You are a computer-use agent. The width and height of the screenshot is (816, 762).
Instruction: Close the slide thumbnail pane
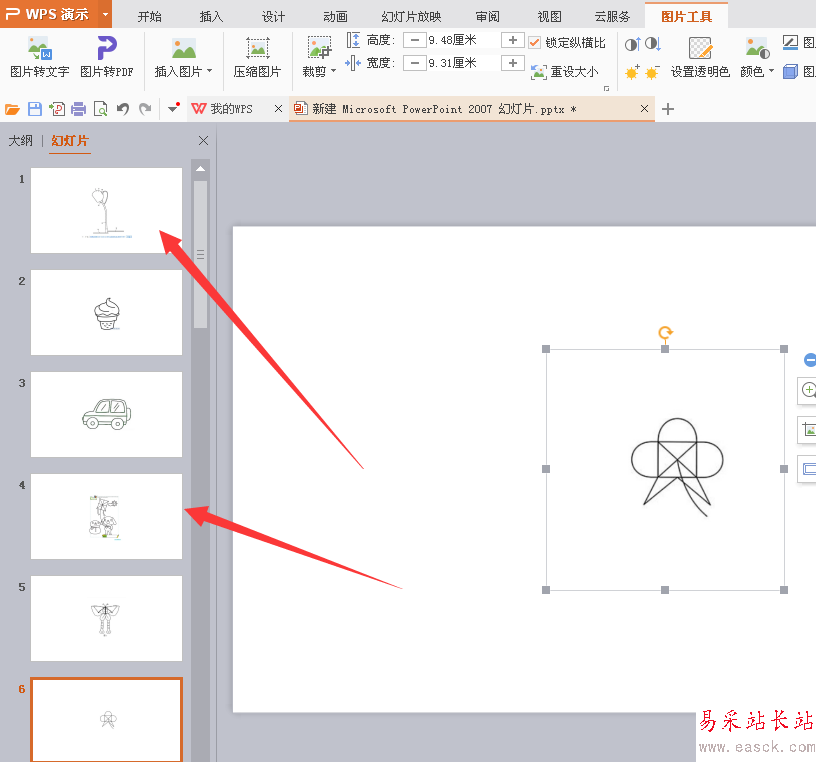[203, 141]
